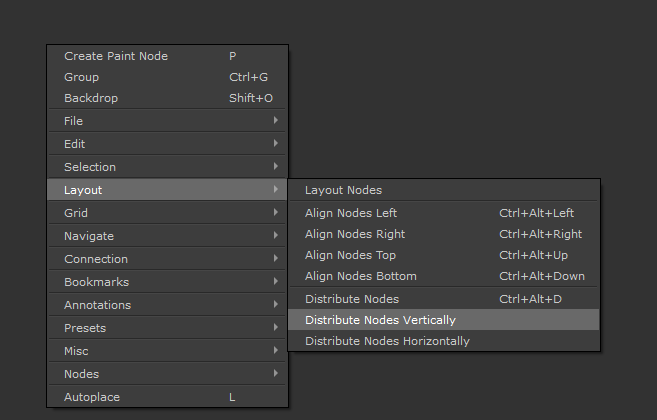Click Distribute Nodes Vertically
The height and width of the screenshot is (420, 657).
point(380,320)
